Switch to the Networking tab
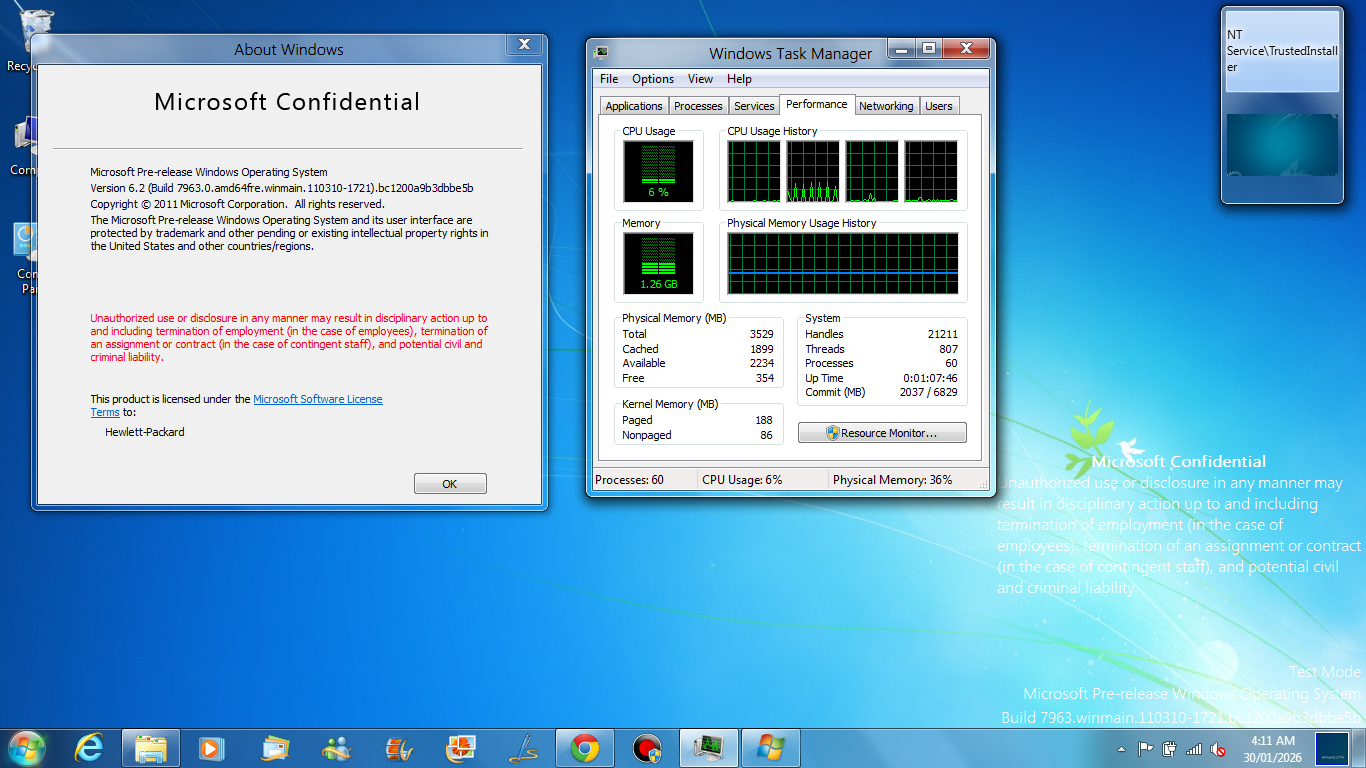This screenshot has height=768, width=1366. (886, 106)
